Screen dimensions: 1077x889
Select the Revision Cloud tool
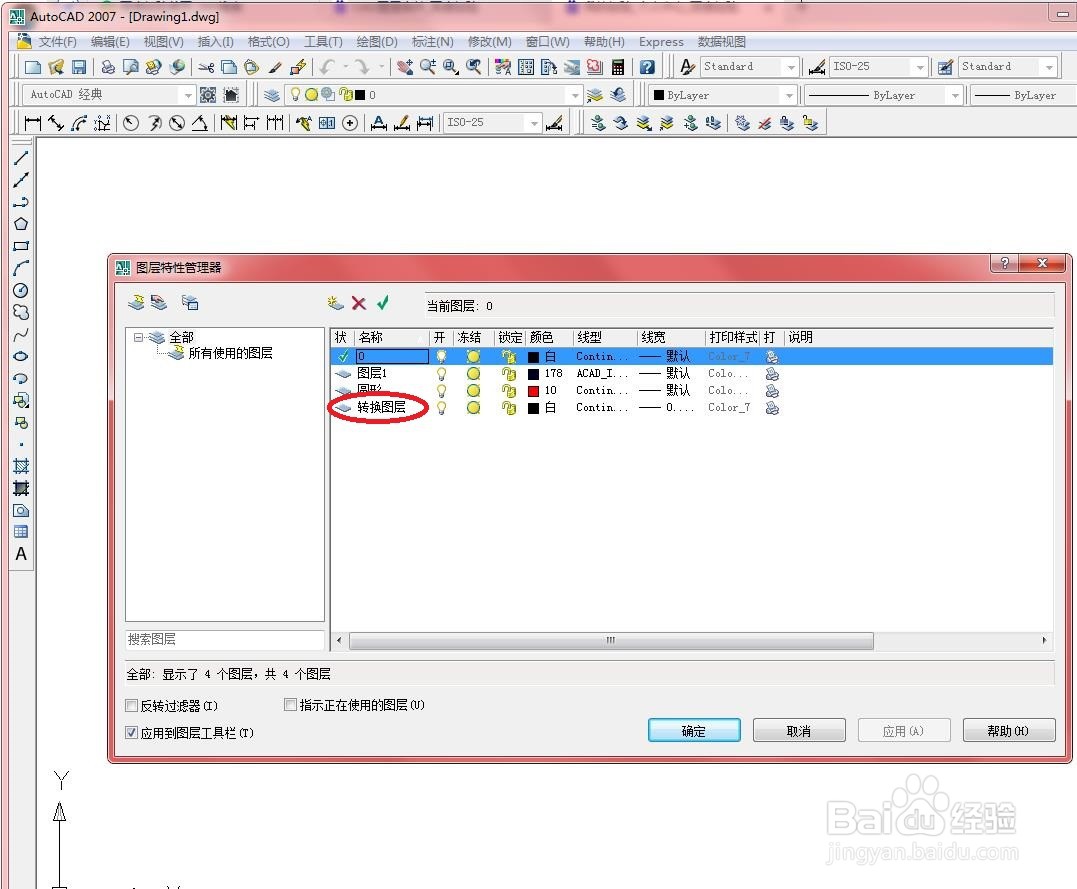coord(21,312)
